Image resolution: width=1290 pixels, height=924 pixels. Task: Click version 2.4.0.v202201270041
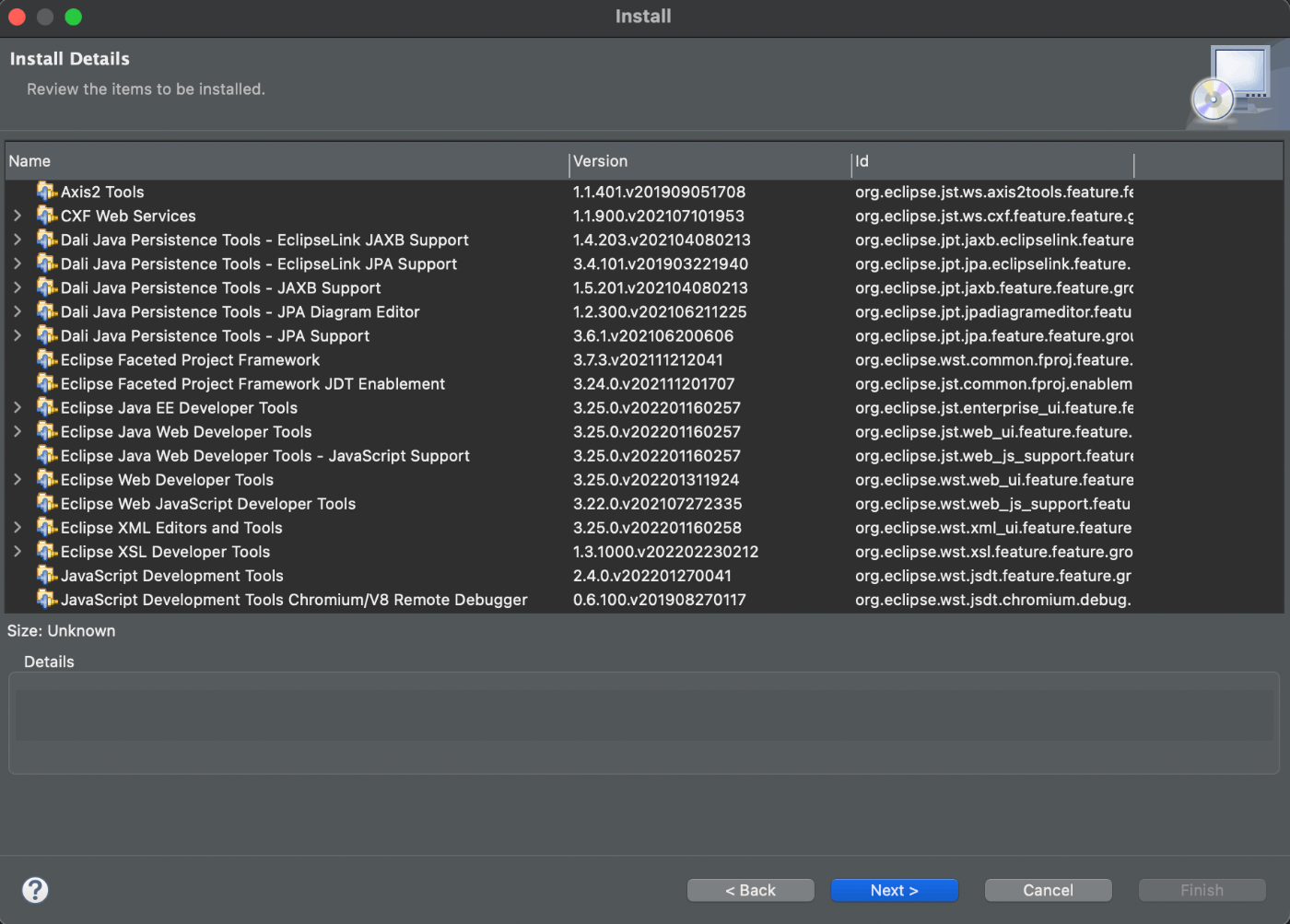pos(652,575)
